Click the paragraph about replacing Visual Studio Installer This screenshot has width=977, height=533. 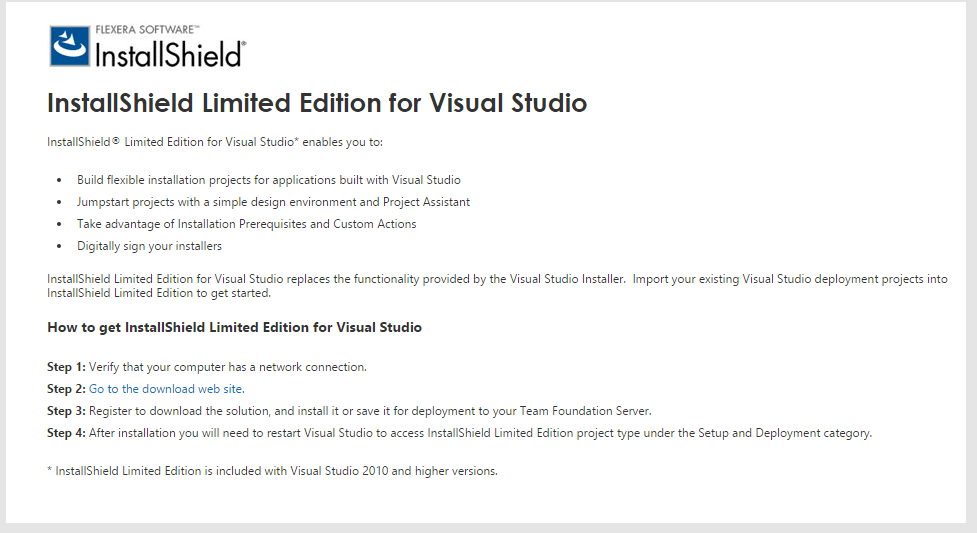click(496, 286)
